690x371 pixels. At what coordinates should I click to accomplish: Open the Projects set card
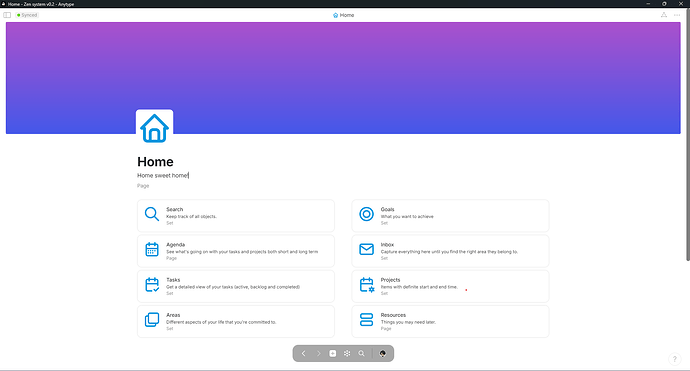coord(450,286)
